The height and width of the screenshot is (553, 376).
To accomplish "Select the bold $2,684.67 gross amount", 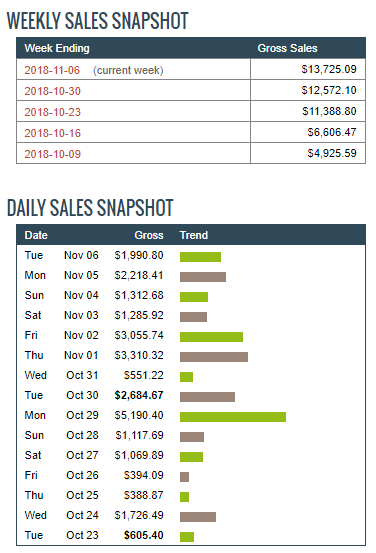I will tap(139, 395).
